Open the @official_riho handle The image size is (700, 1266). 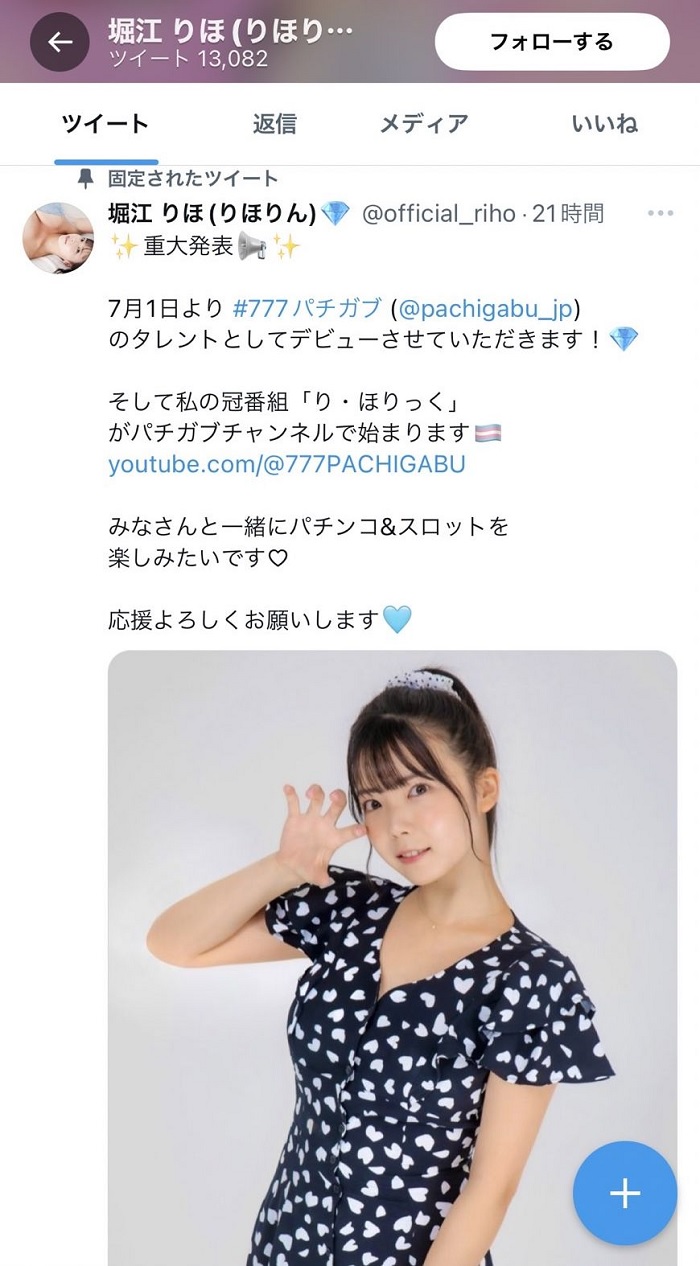[x=439, y=214]
